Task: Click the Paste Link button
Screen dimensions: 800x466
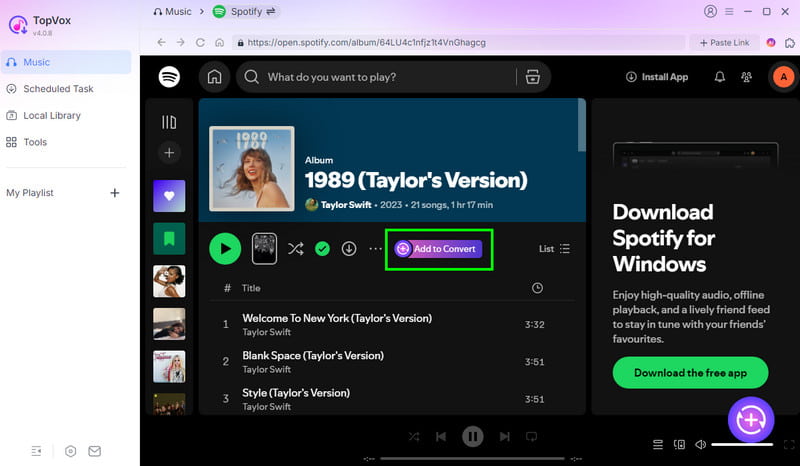Action: [x=724, y=42]
